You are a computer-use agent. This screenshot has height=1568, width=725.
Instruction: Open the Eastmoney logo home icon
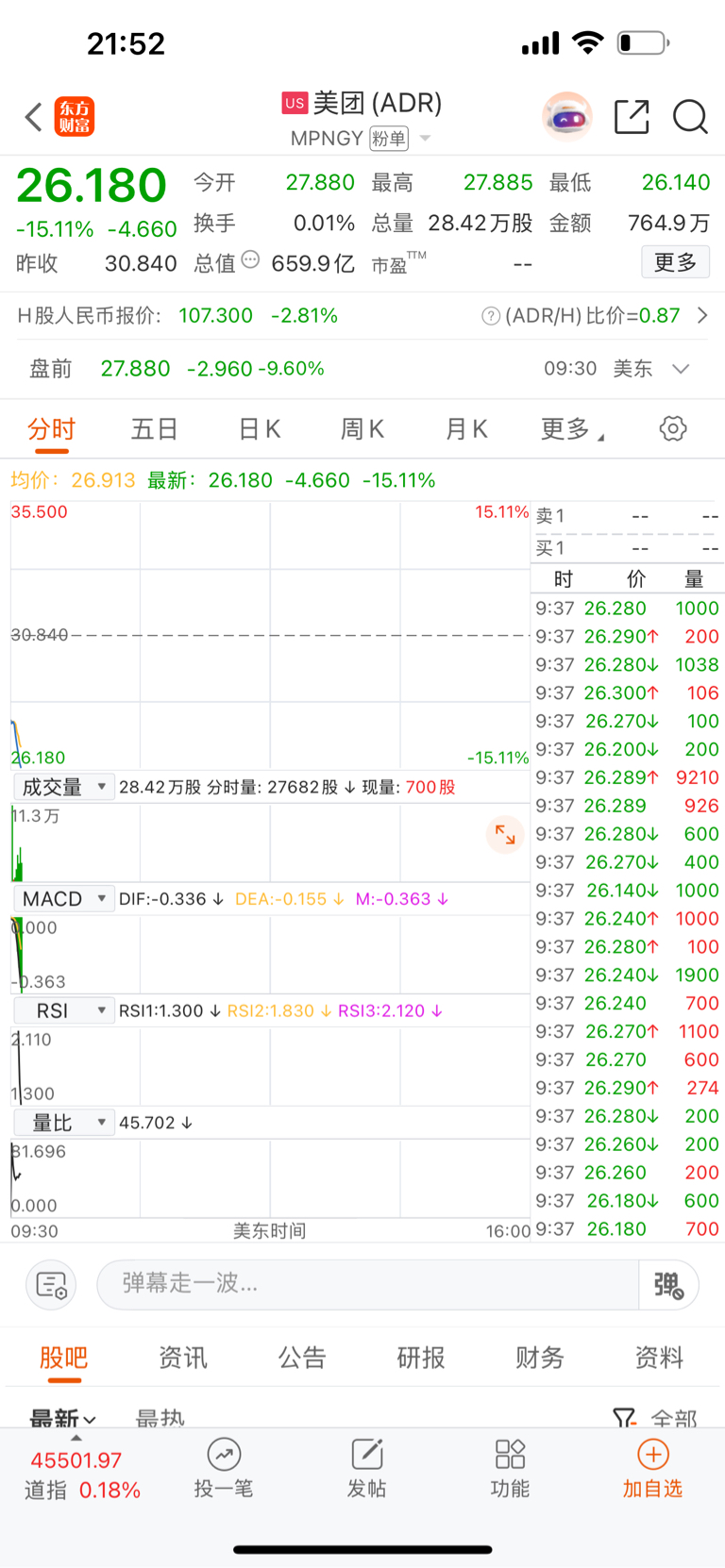click(x=75, y=117)
